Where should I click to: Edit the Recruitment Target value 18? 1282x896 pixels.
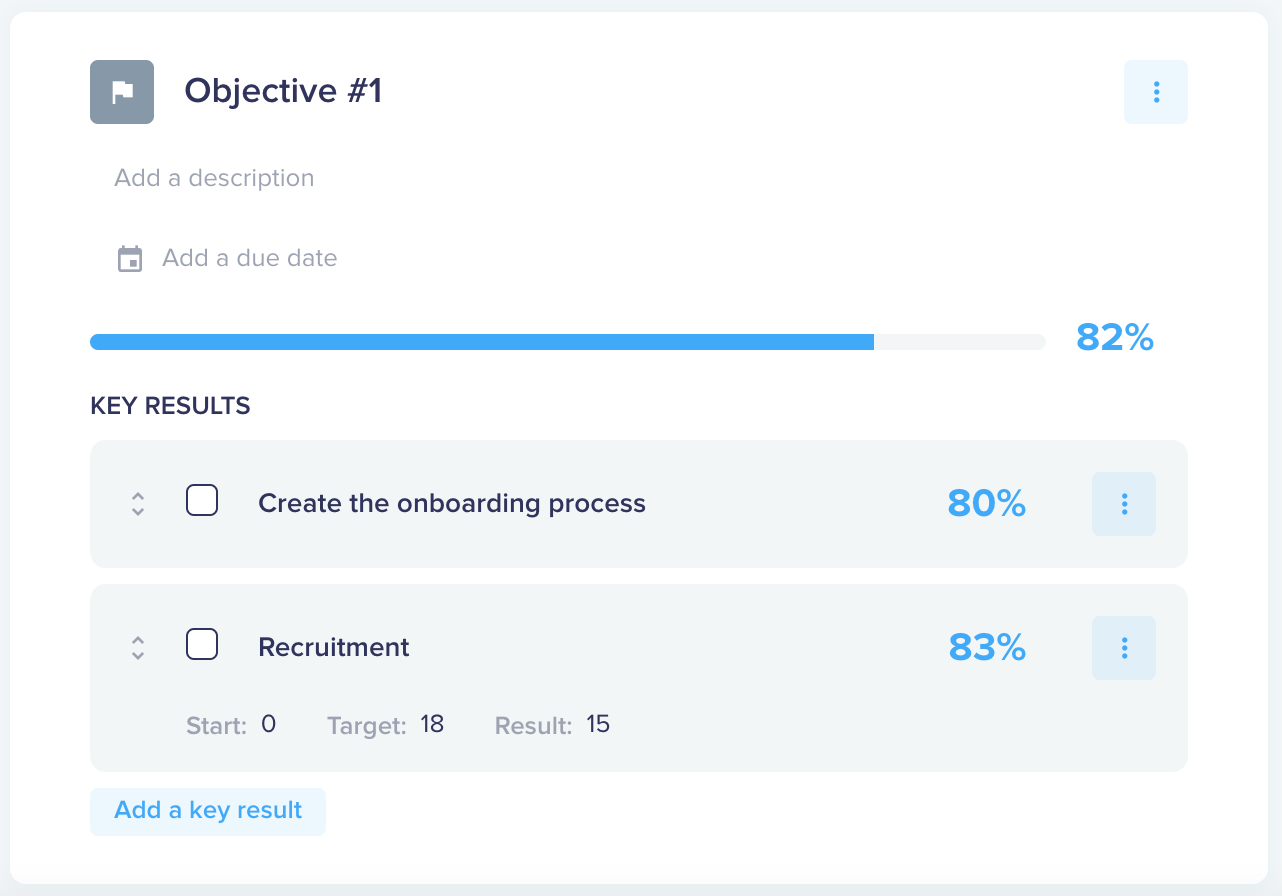coord(432,724)
